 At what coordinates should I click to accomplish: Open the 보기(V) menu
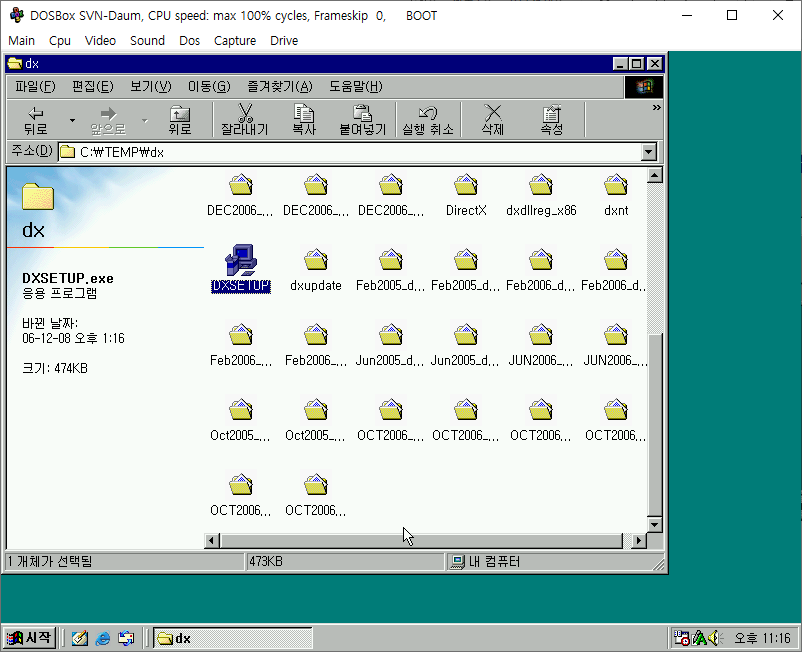click(150, 86)
